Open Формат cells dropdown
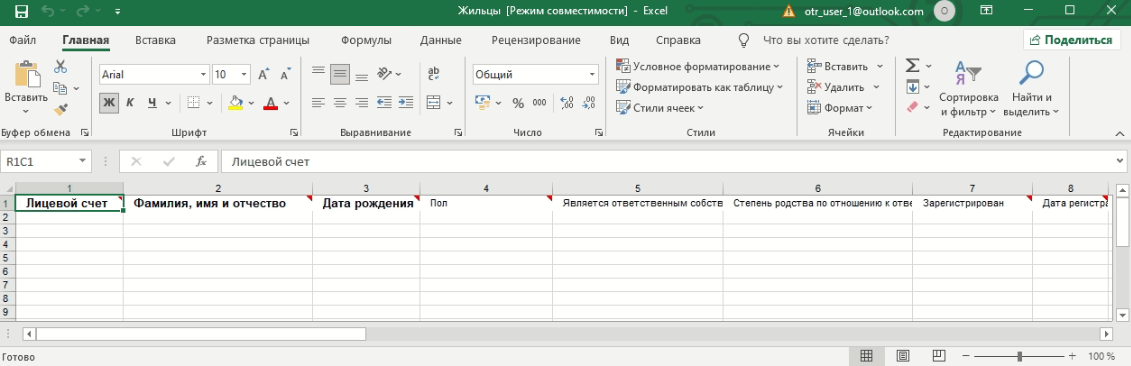The width and height of the screenshot is (1131, 366). 840,108
